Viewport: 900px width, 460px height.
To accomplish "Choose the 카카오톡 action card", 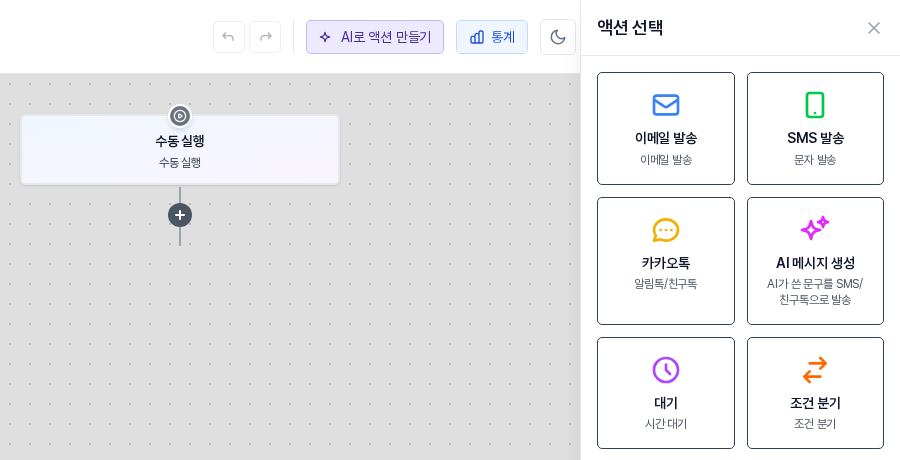I will click(x=666, y=261).
